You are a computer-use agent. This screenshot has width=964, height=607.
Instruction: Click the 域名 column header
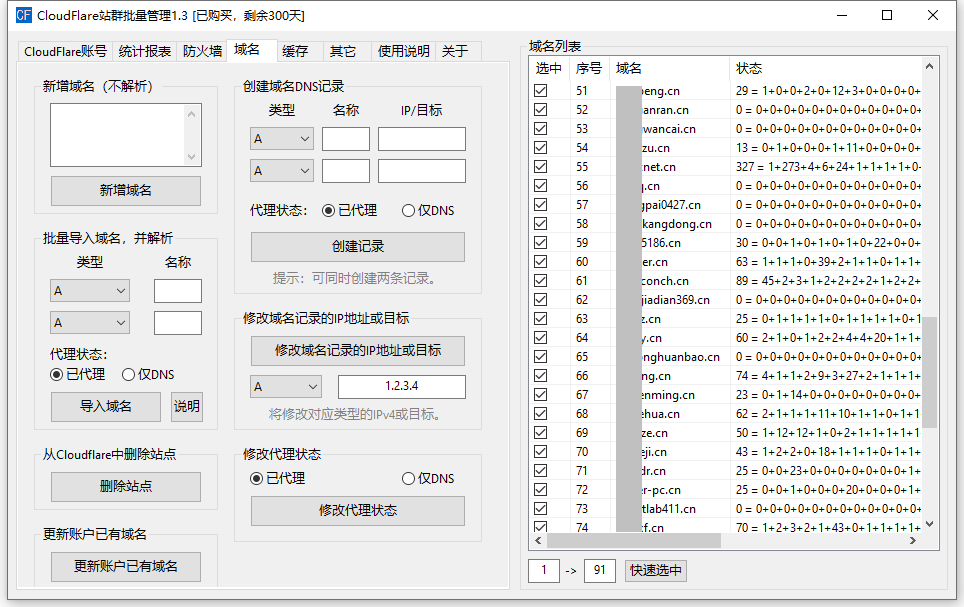[670, 68]
